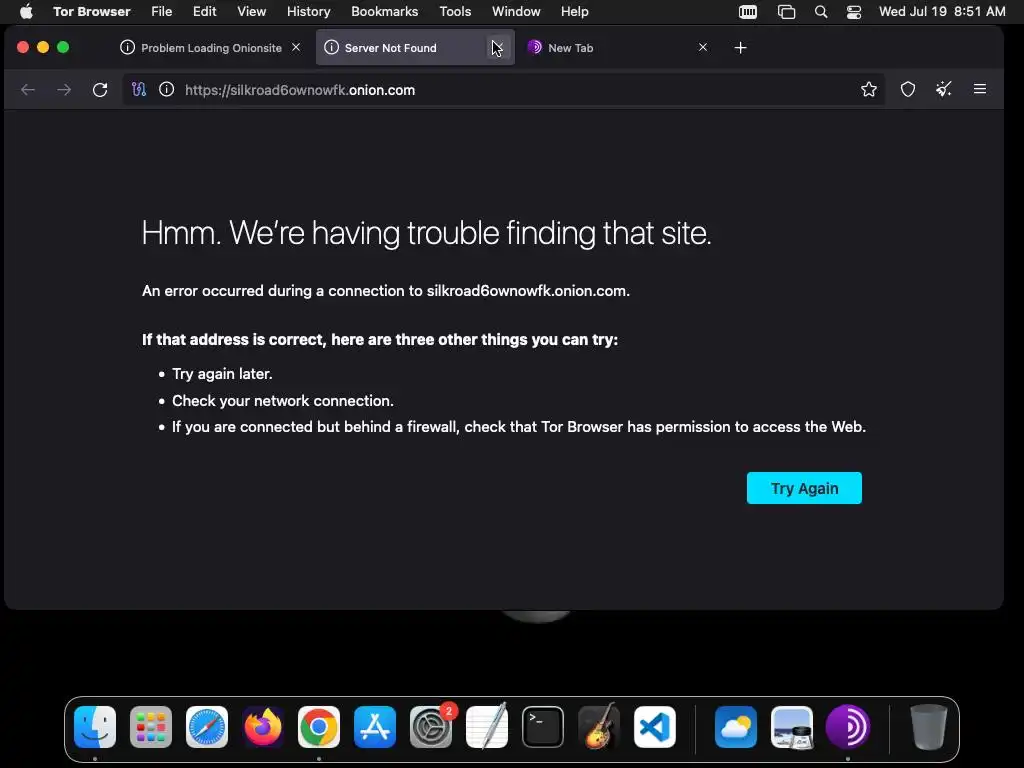Click the date and time display
Screen dimensions: 1024x768
coord(942,11)
